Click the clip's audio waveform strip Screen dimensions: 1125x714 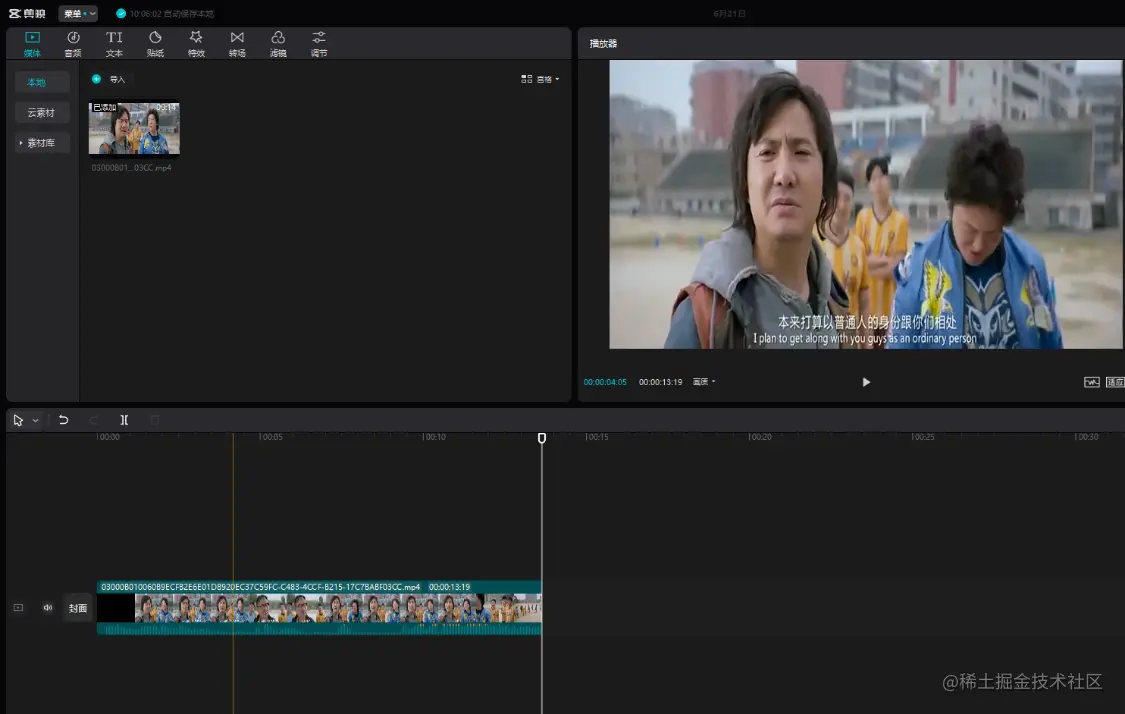[319, 629]
